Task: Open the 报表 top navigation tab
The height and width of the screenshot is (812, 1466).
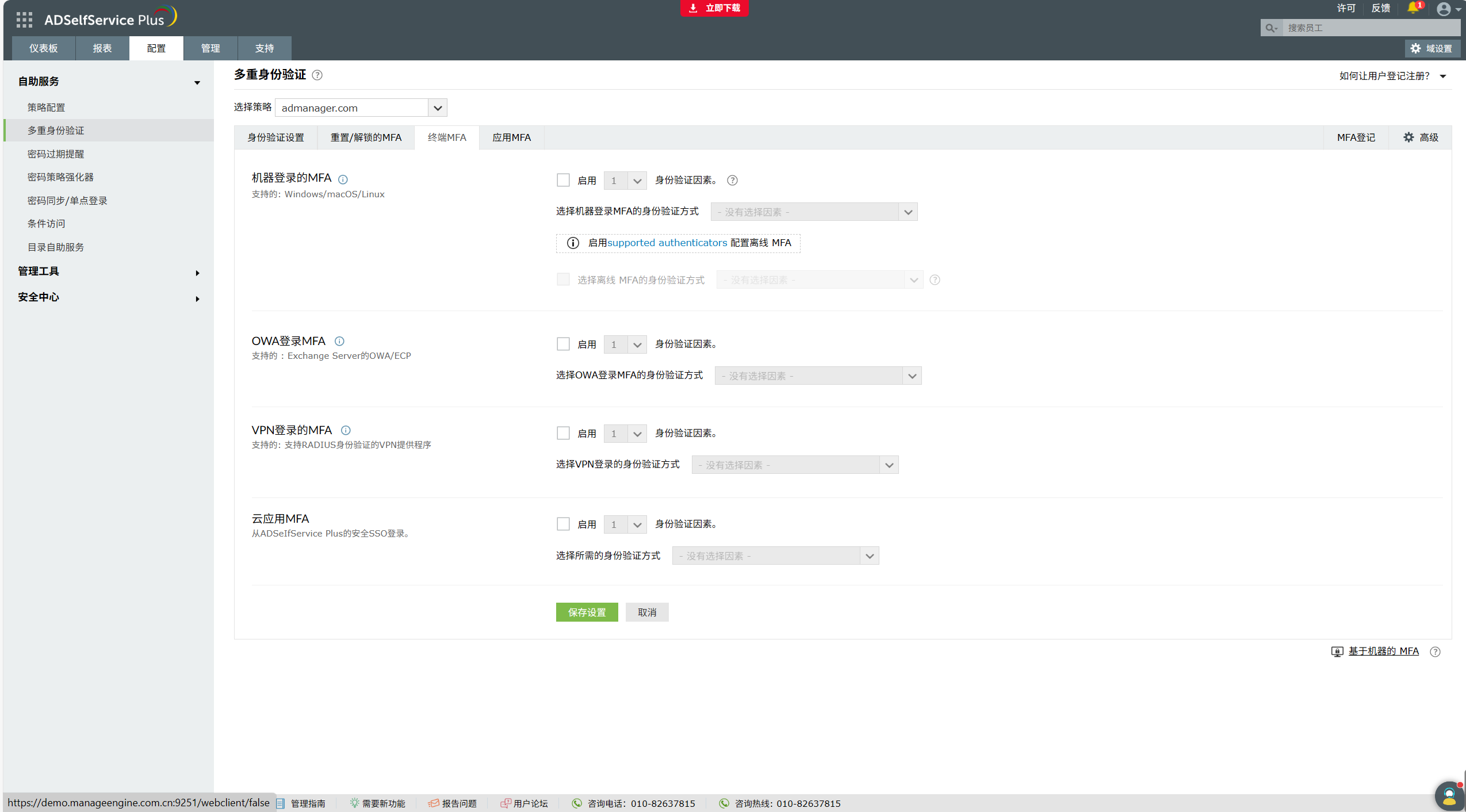Action: [x=102, y=48]
